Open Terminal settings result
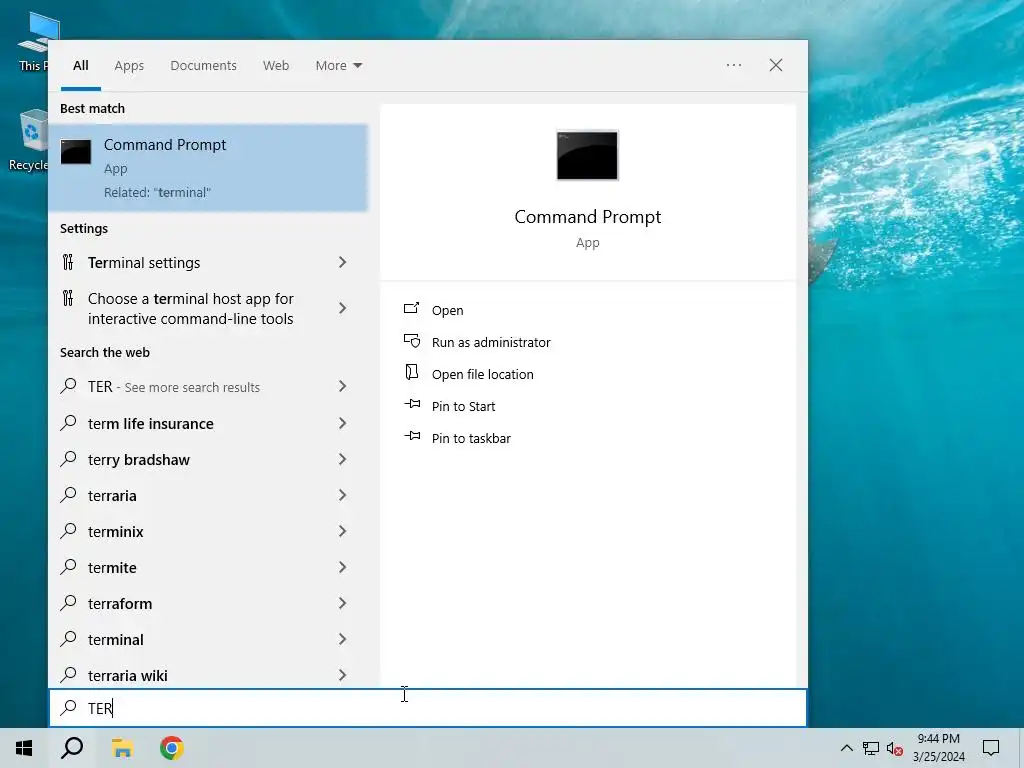 (208, 263)
